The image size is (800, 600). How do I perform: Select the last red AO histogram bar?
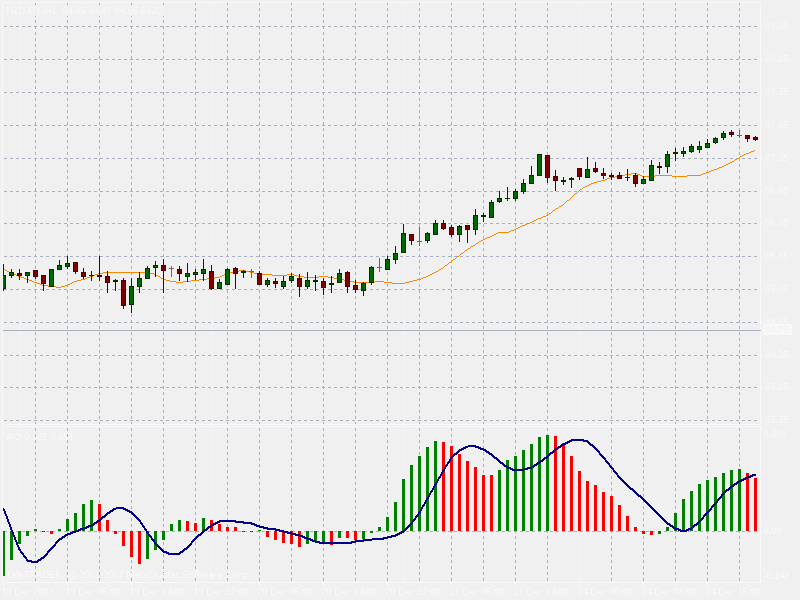756,504
